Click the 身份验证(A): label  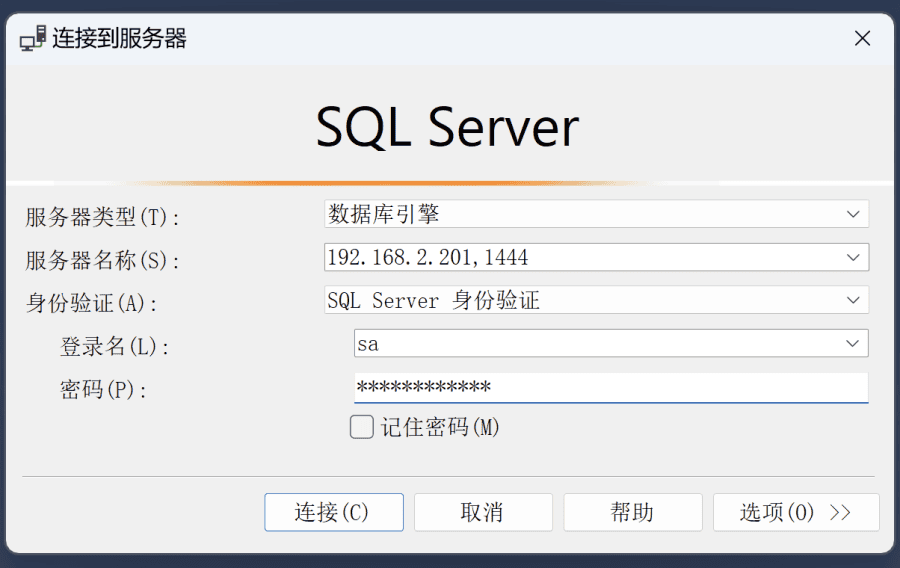[x=91, y=304]
